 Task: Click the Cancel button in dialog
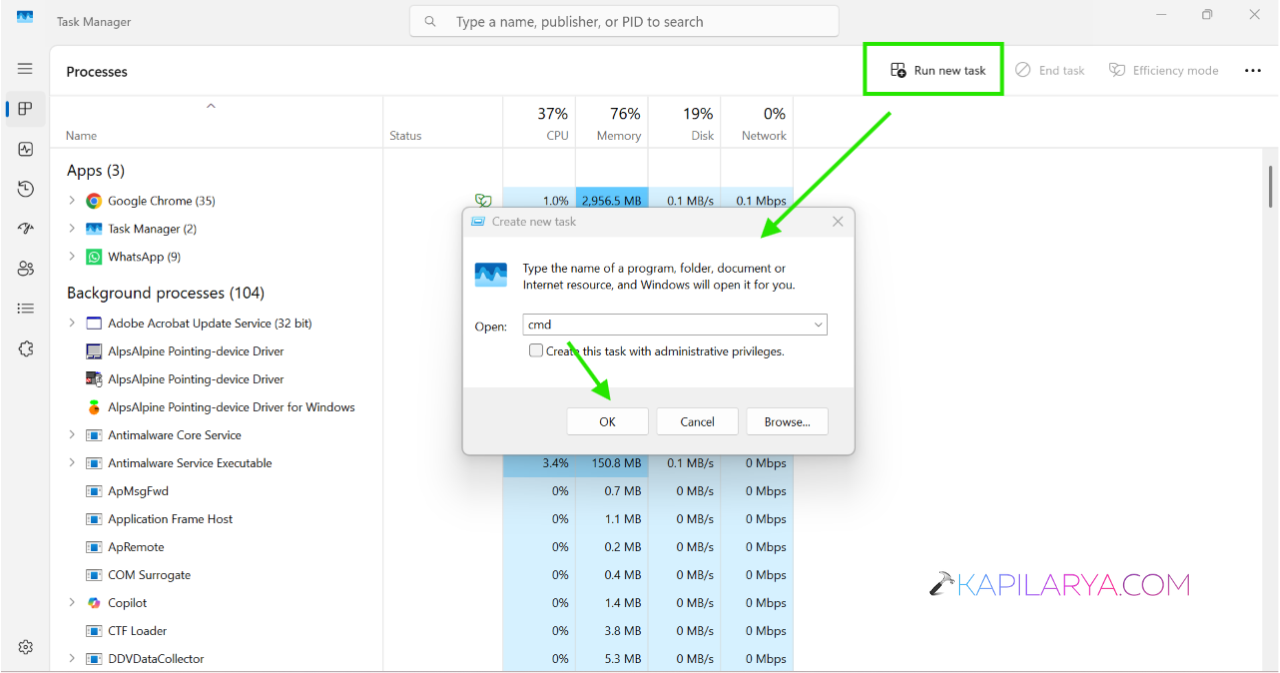click(x=697, y=421)
